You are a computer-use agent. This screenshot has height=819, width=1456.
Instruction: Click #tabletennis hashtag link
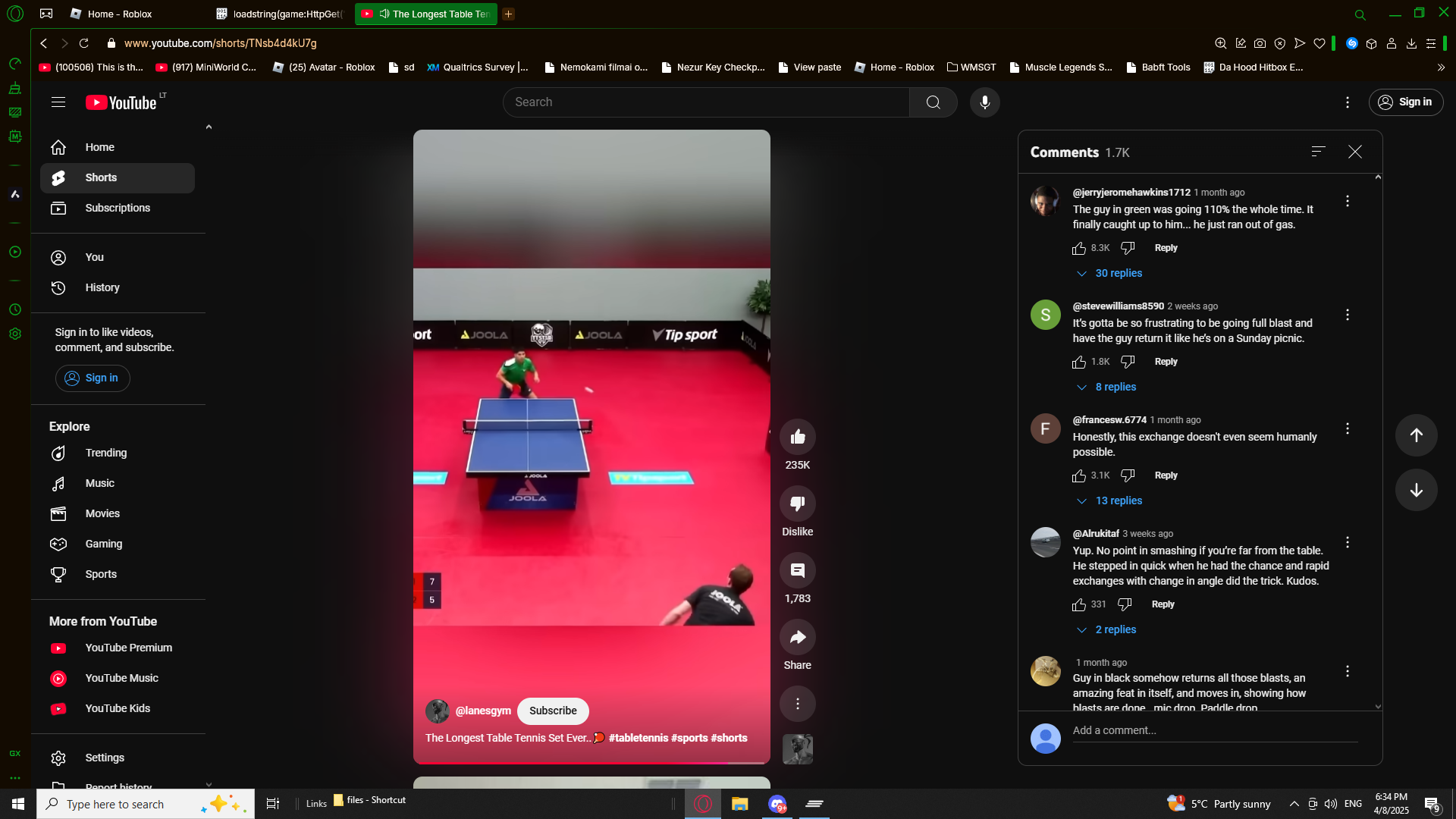pos(639,738)
